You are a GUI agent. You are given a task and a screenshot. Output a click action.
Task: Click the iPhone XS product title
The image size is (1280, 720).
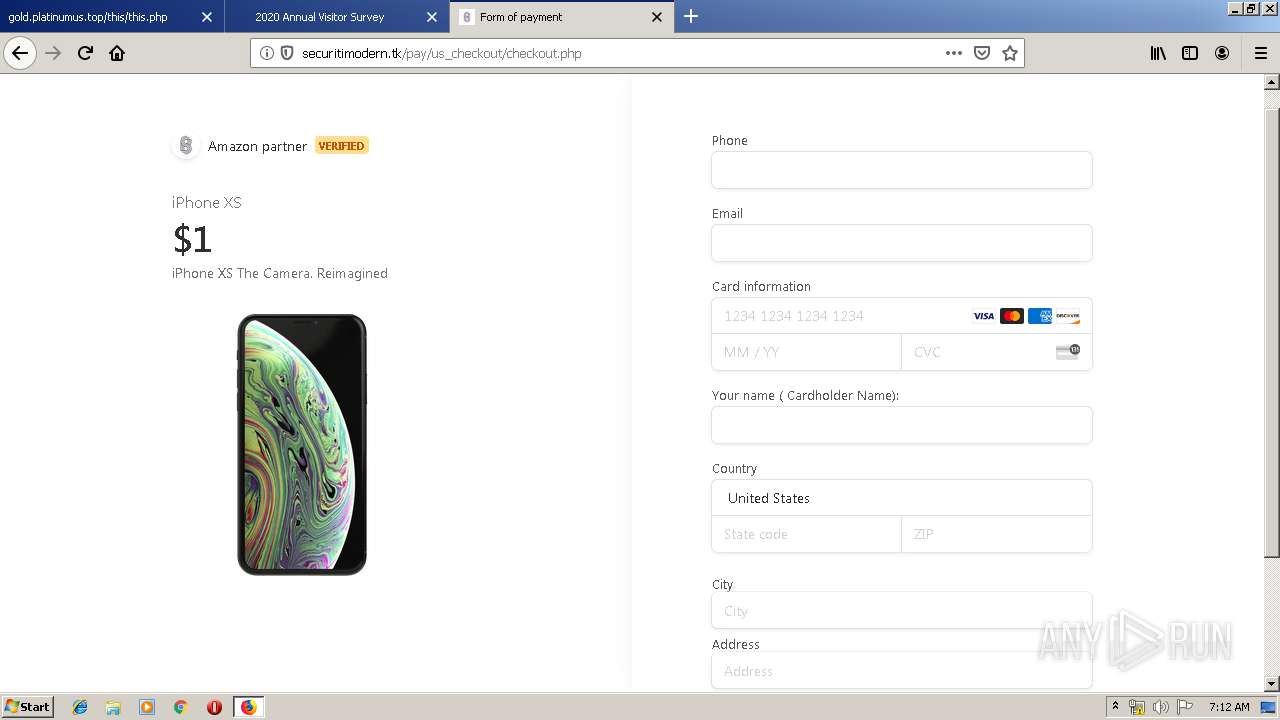coord(207,202)
